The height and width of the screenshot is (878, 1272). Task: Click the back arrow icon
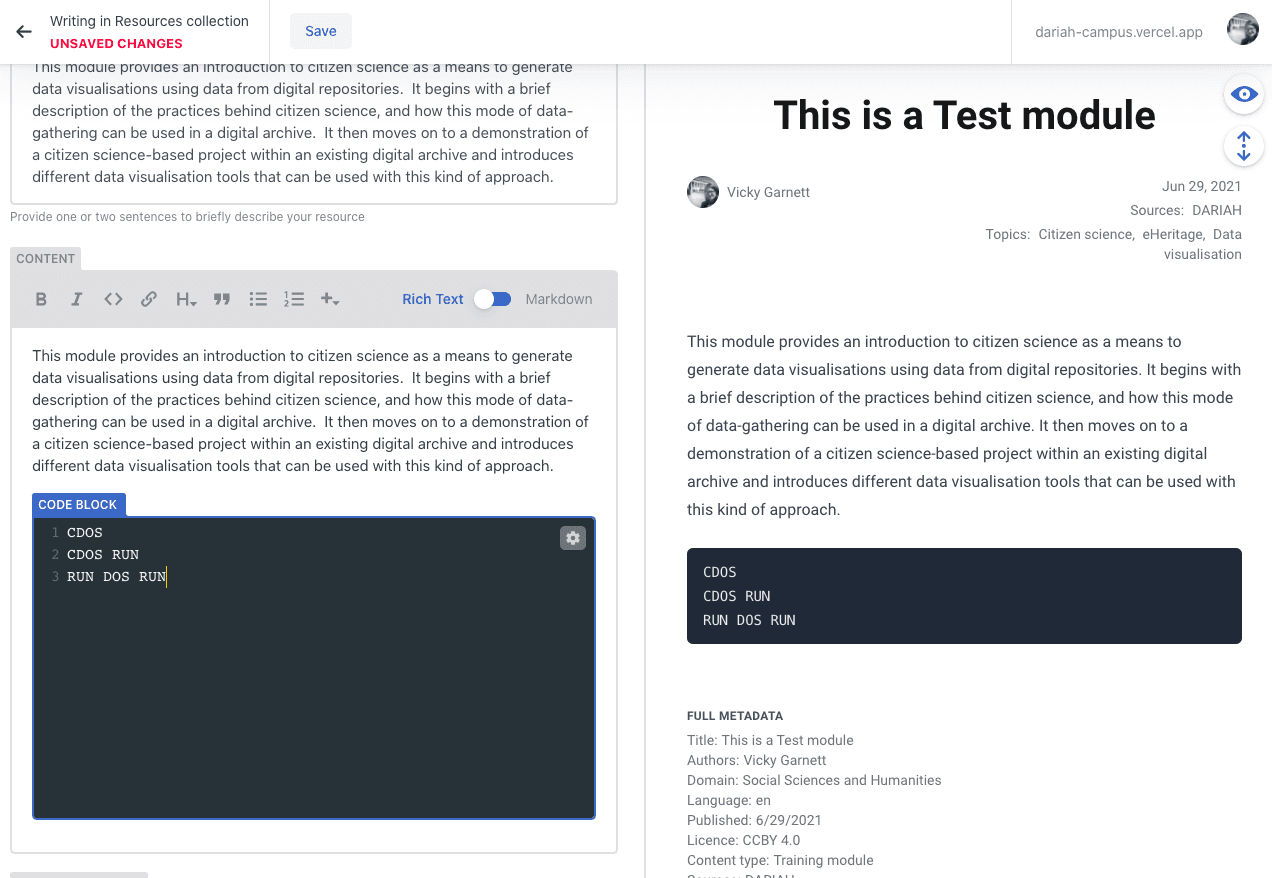point(24,32)
